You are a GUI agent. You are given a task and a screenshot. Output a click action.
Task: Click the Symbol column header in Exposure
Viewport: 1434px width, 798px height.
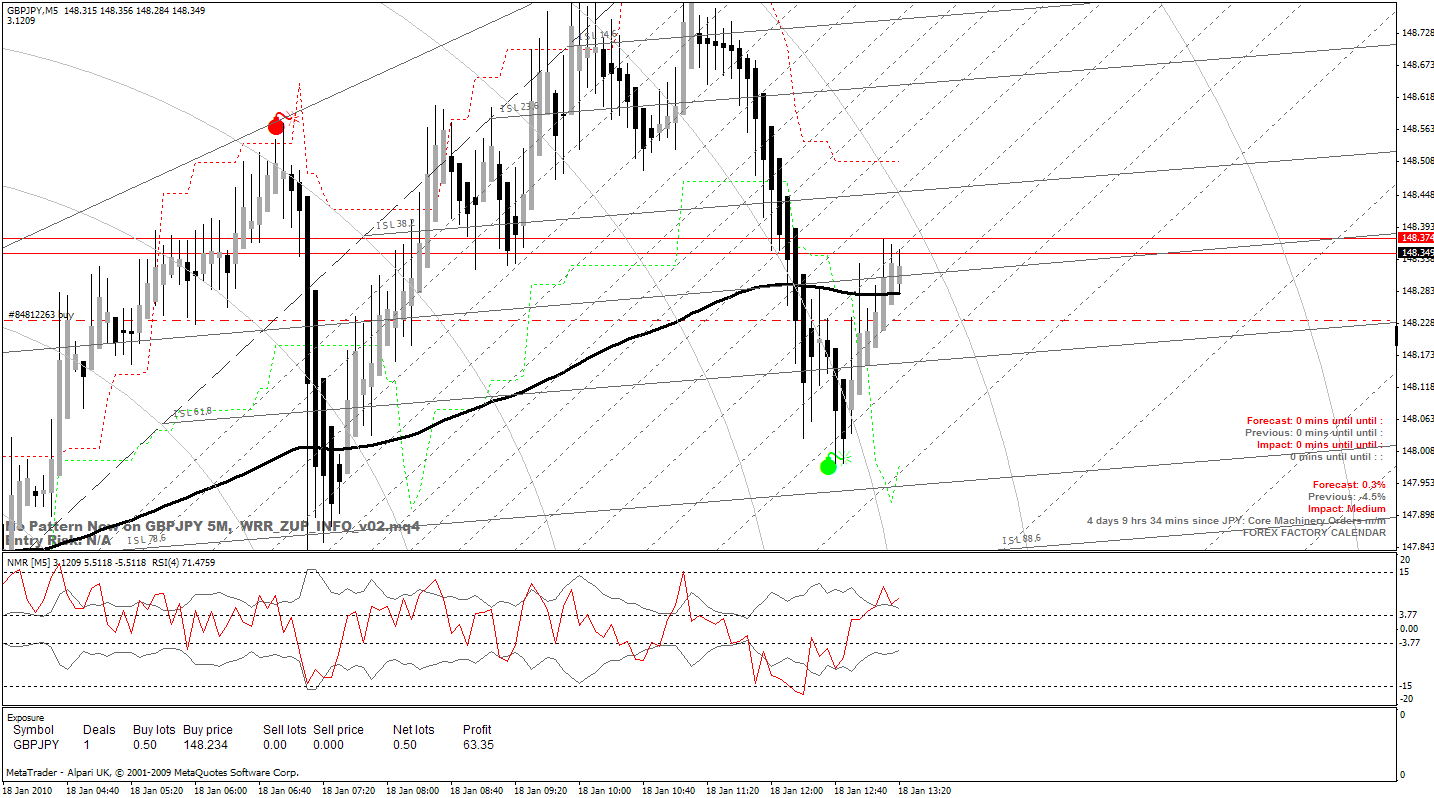[x=33, y=730]
